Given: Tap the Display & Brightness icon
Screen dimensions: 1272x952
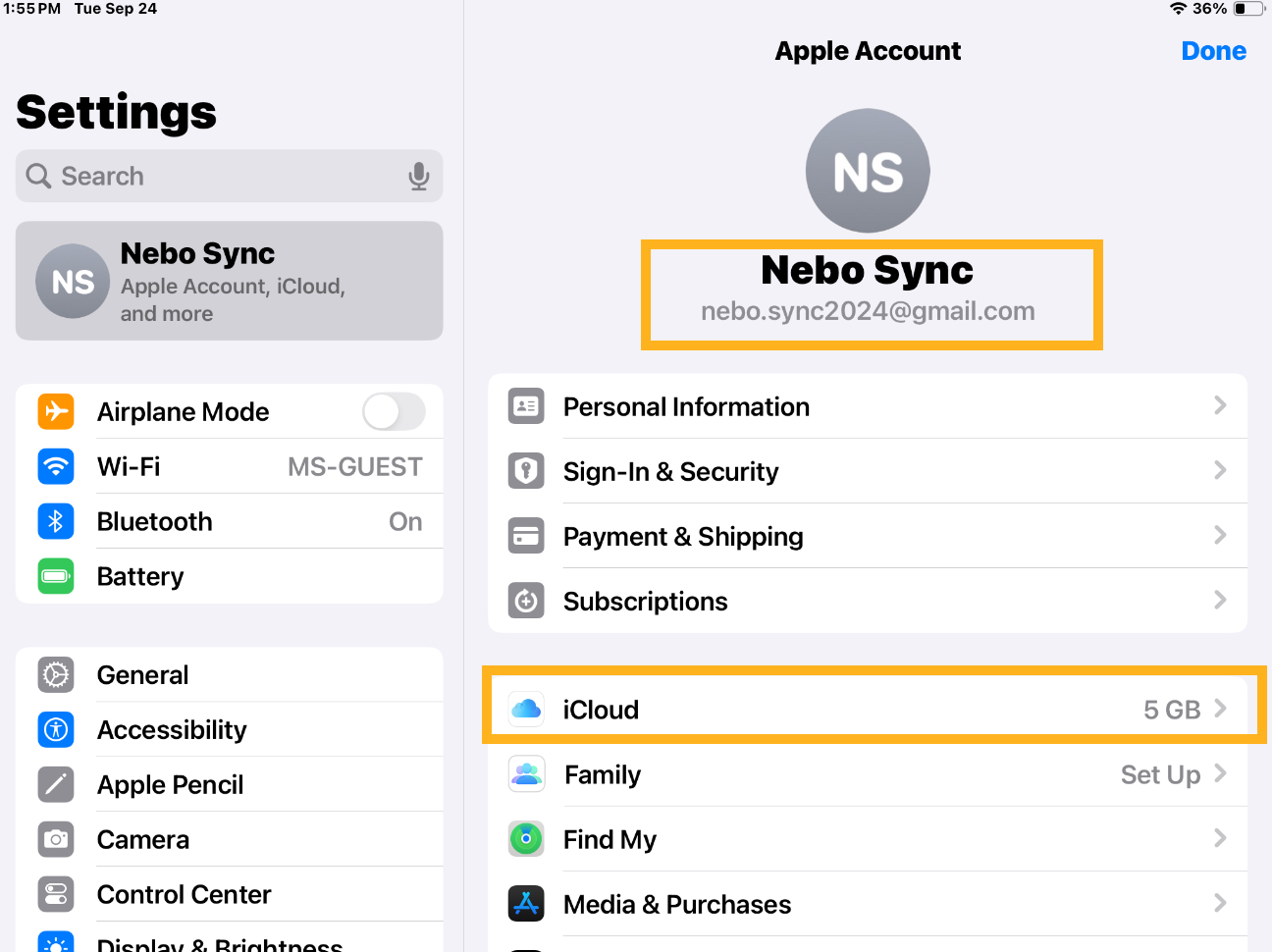Looking at the screenshot, I should [56, 941].
